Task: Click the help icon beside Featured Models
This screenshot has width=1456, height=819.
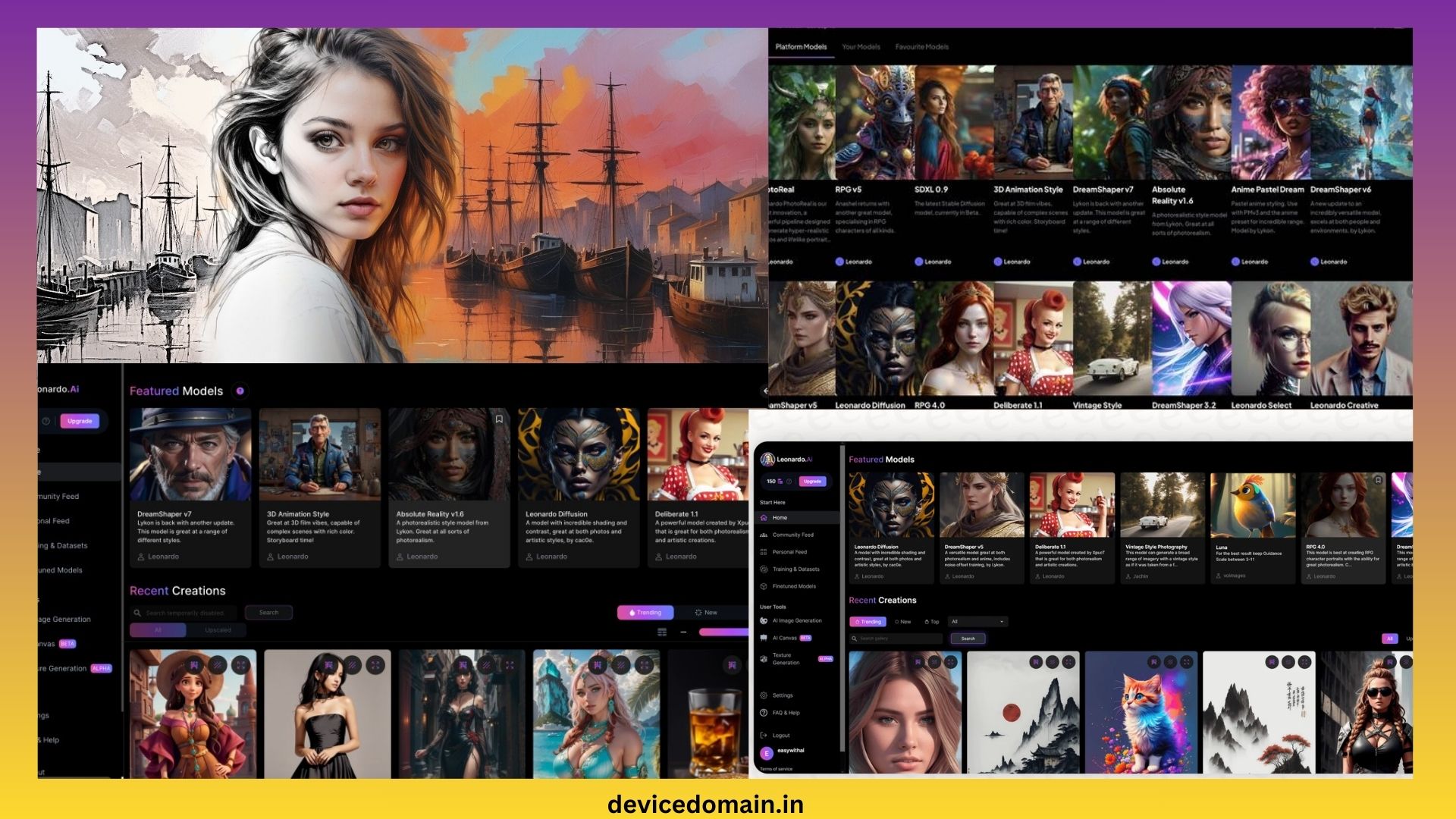Action: 240,391
